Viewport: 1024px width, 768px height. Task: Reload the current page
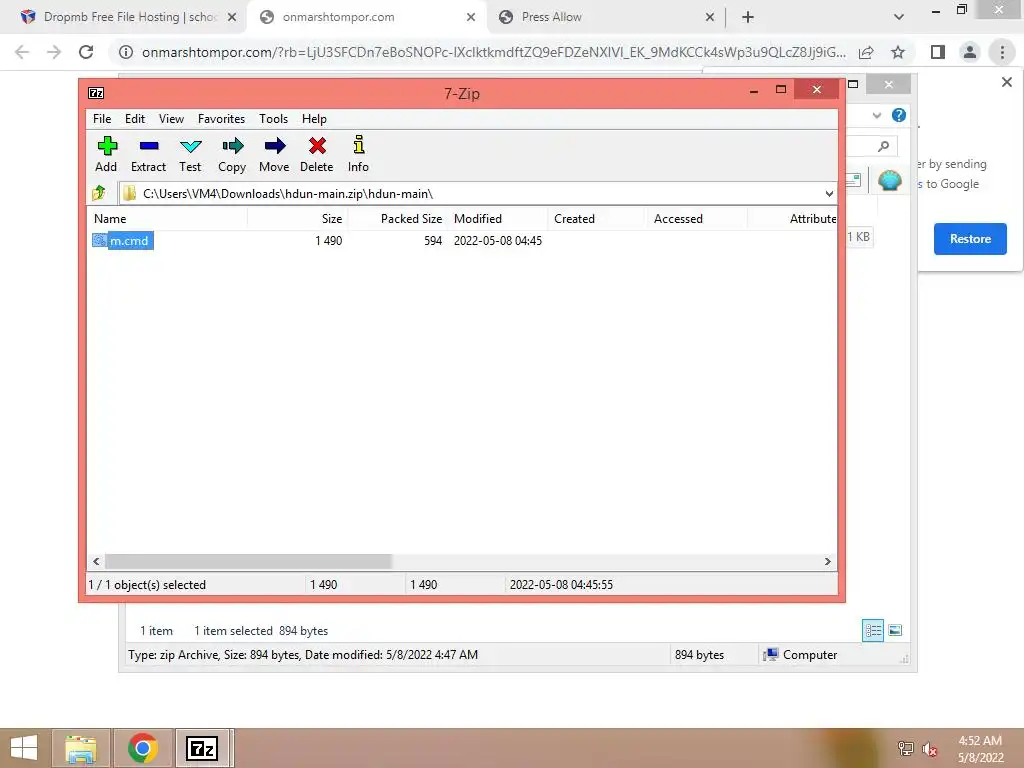coord(86,52)
